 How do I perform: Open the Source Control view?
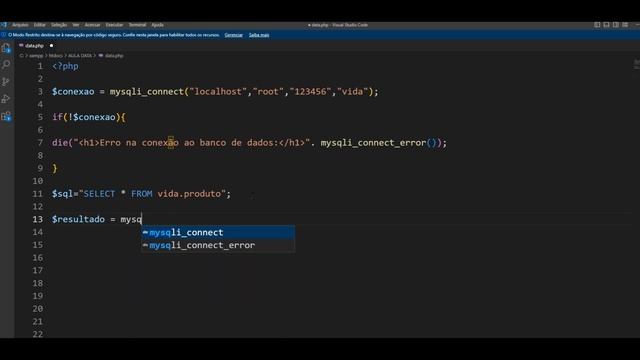point(6,82)
